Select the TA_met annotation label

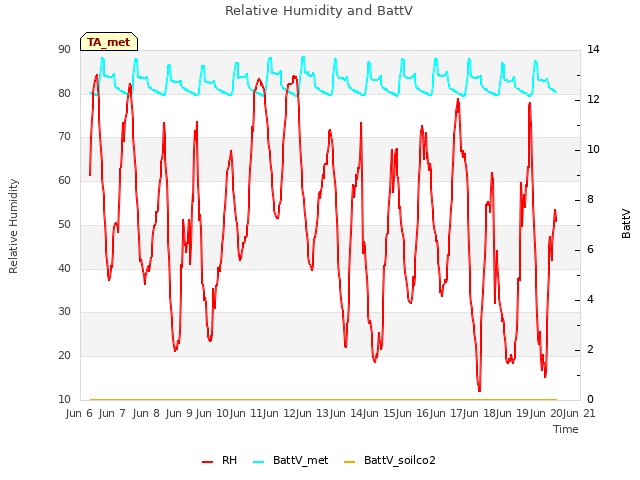tap(109, 42)
